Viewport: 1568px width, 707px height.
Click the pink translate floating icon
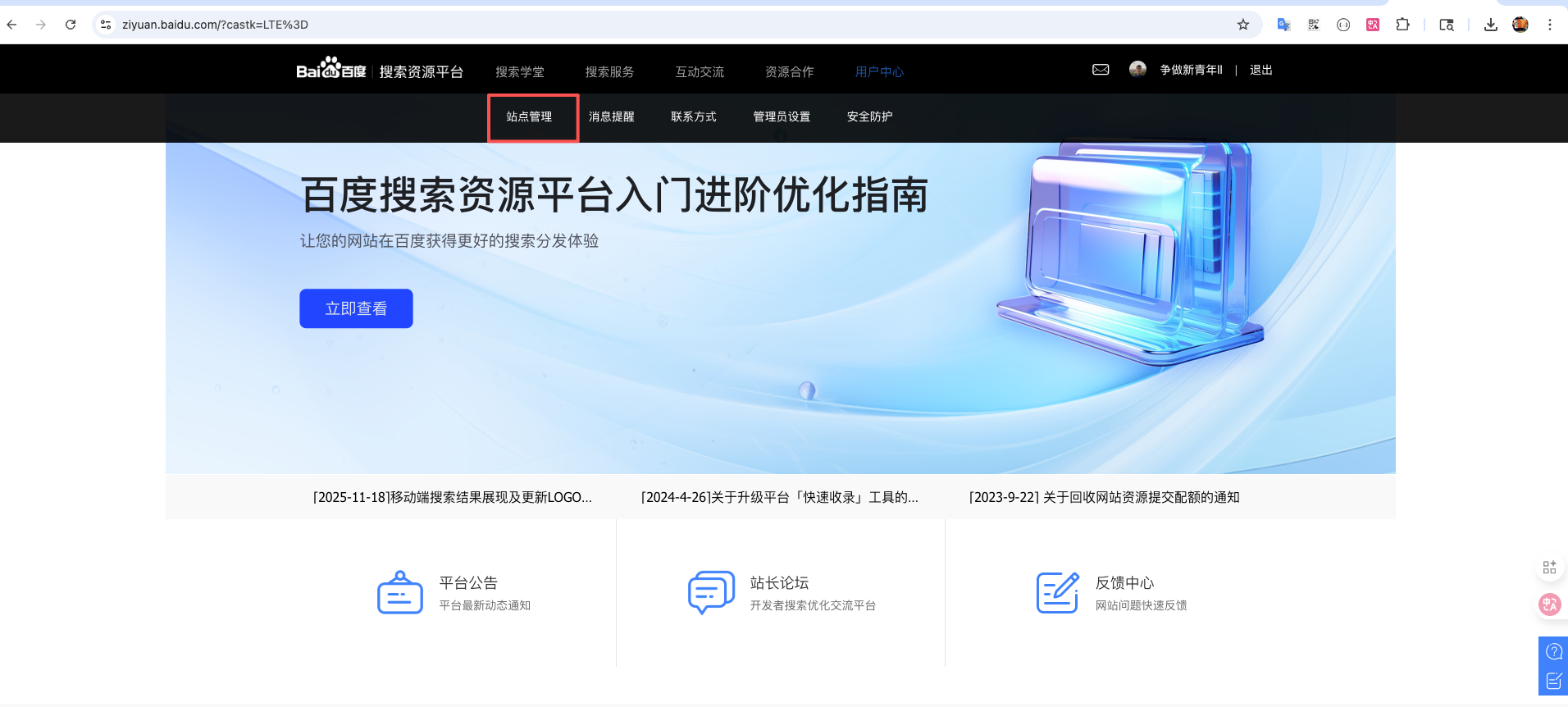(1549, 604)
